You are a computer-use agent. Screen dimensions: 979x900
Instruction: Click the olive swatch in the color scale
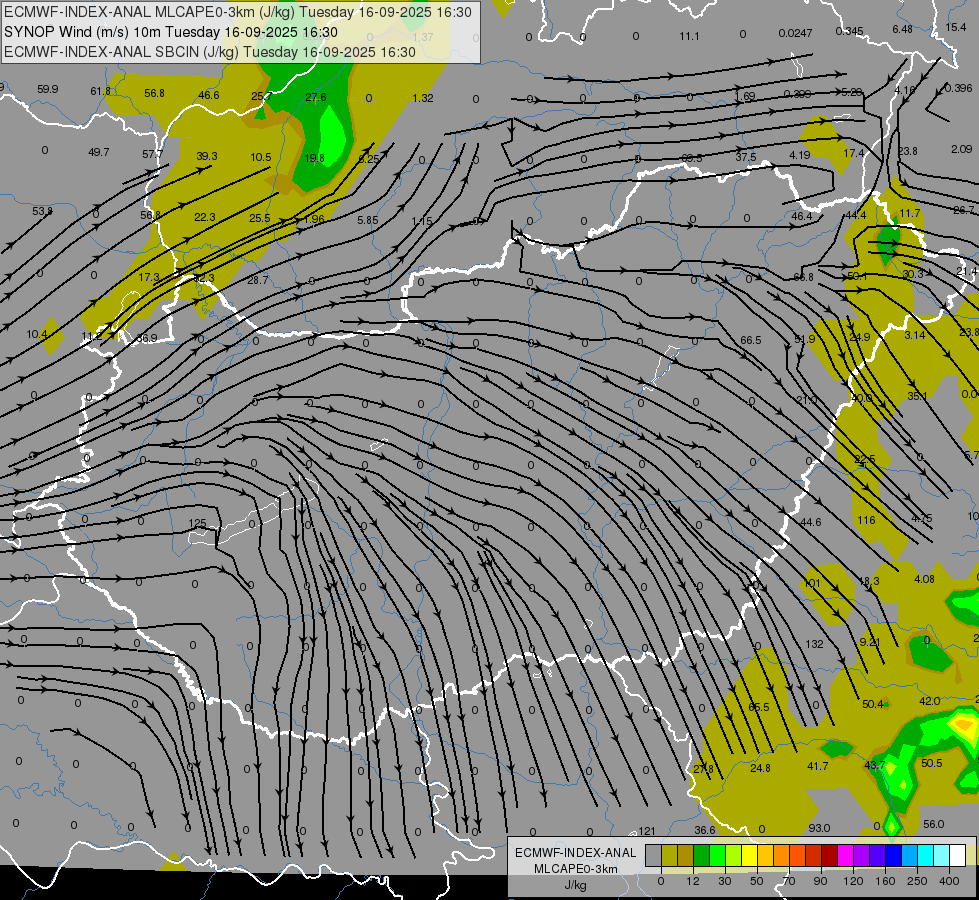[669, 855]
